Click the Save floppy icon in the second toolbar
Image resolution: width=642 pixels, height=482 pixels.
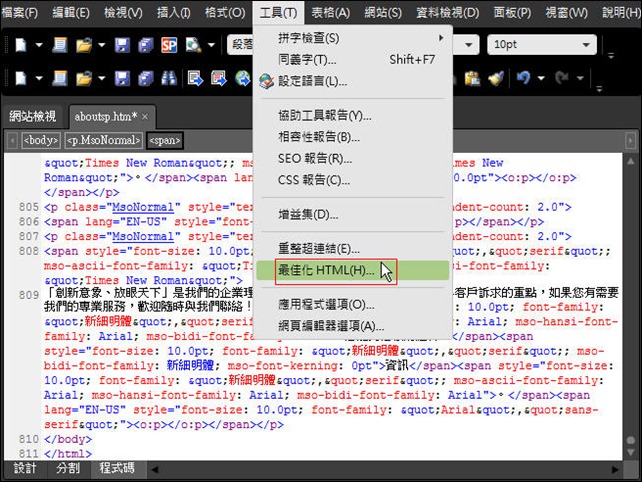122,78
